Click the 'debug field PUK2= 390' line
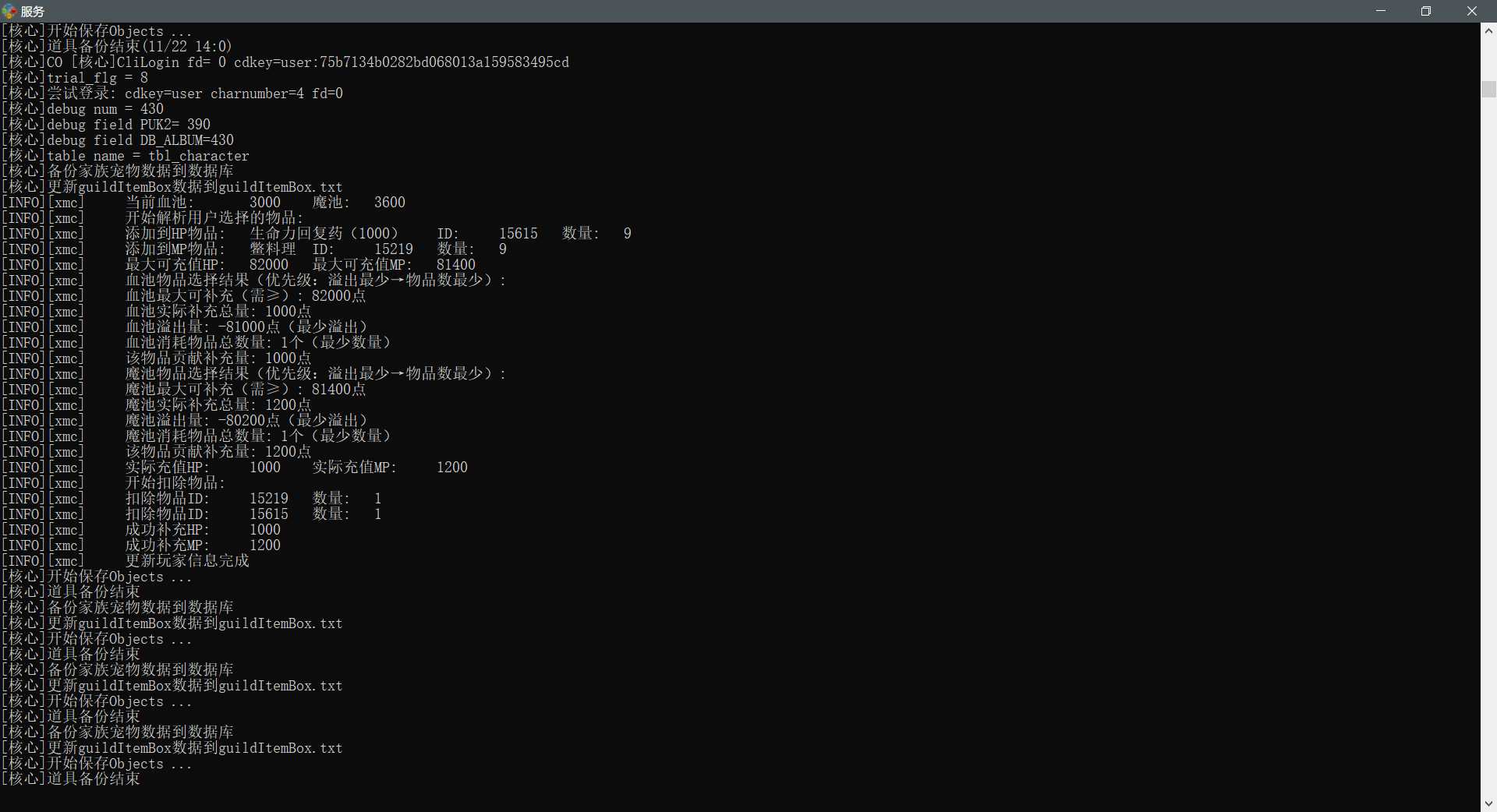 point(106,125)
